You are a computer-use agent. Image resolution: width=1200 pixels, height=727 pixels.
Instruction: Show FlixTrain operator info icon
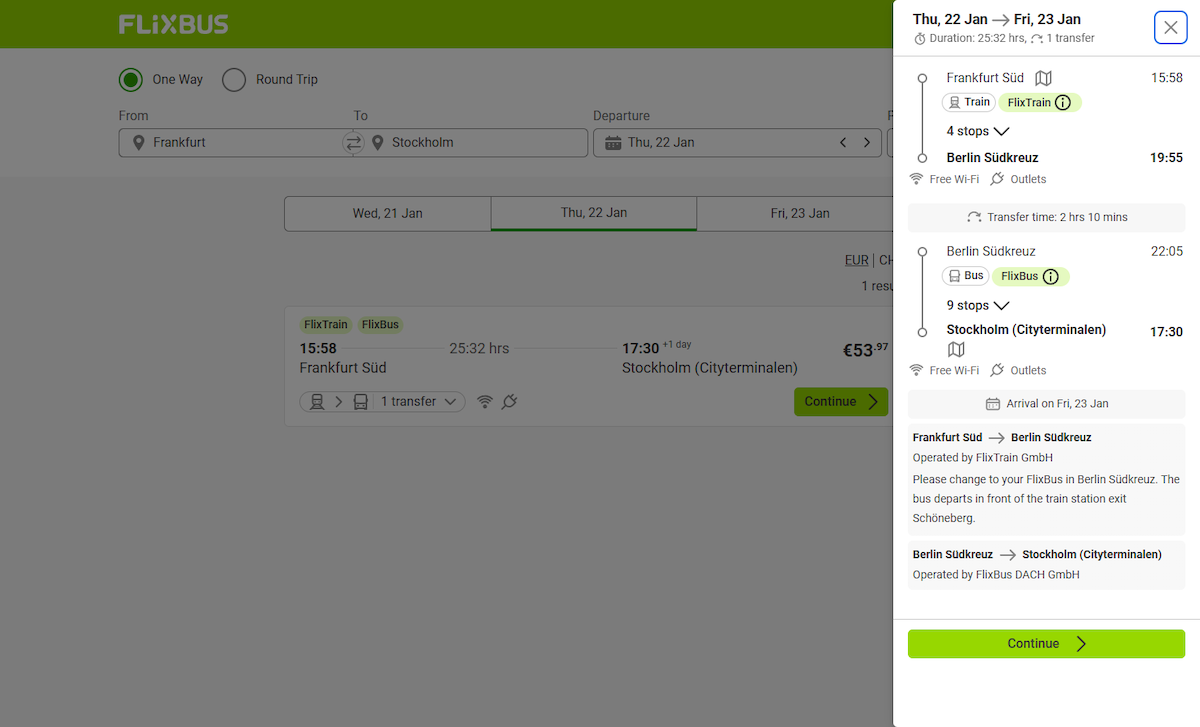(1063, 102)
